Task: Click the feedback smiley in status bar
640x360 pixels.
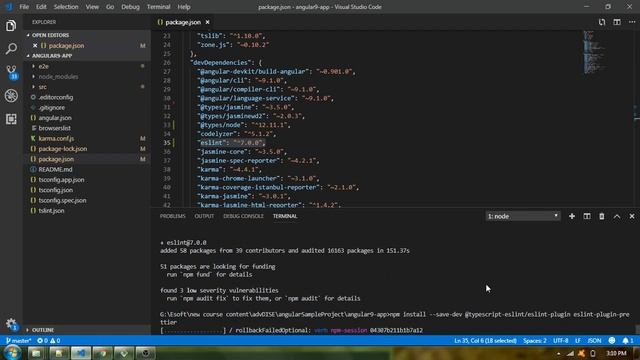Action: tap(611, 341)
